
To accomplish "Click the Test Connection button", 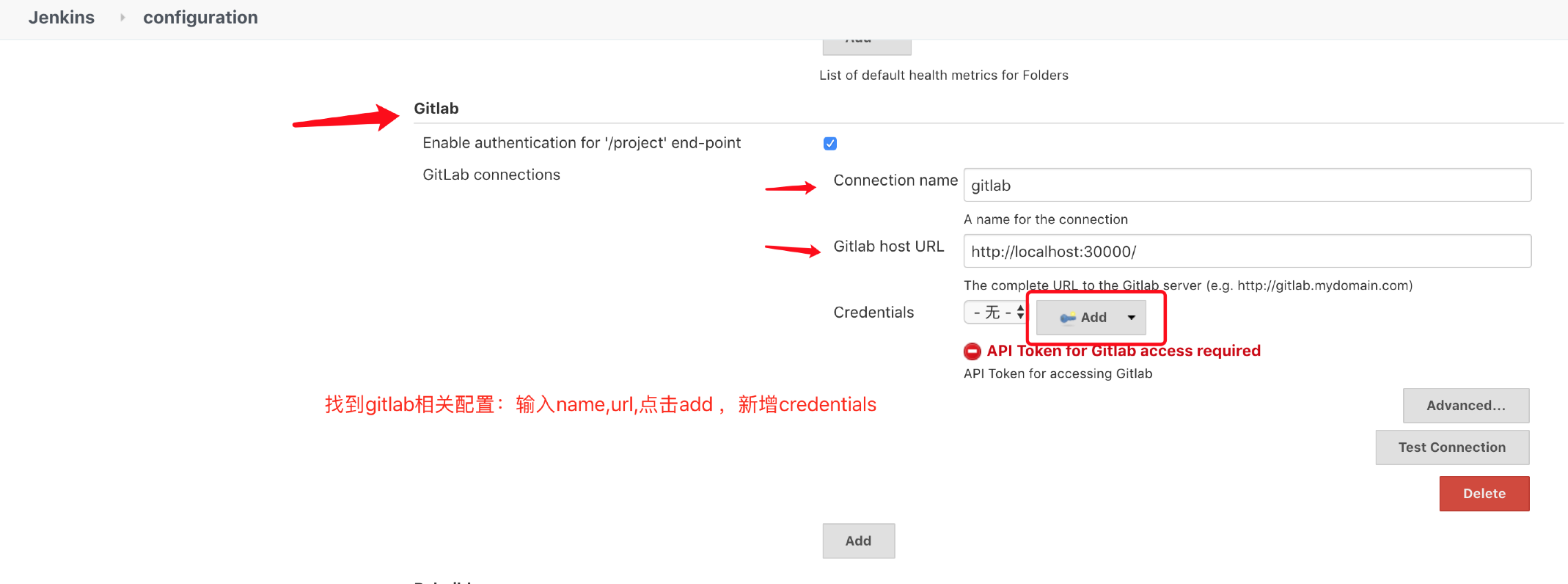I will click(1452, 448).
